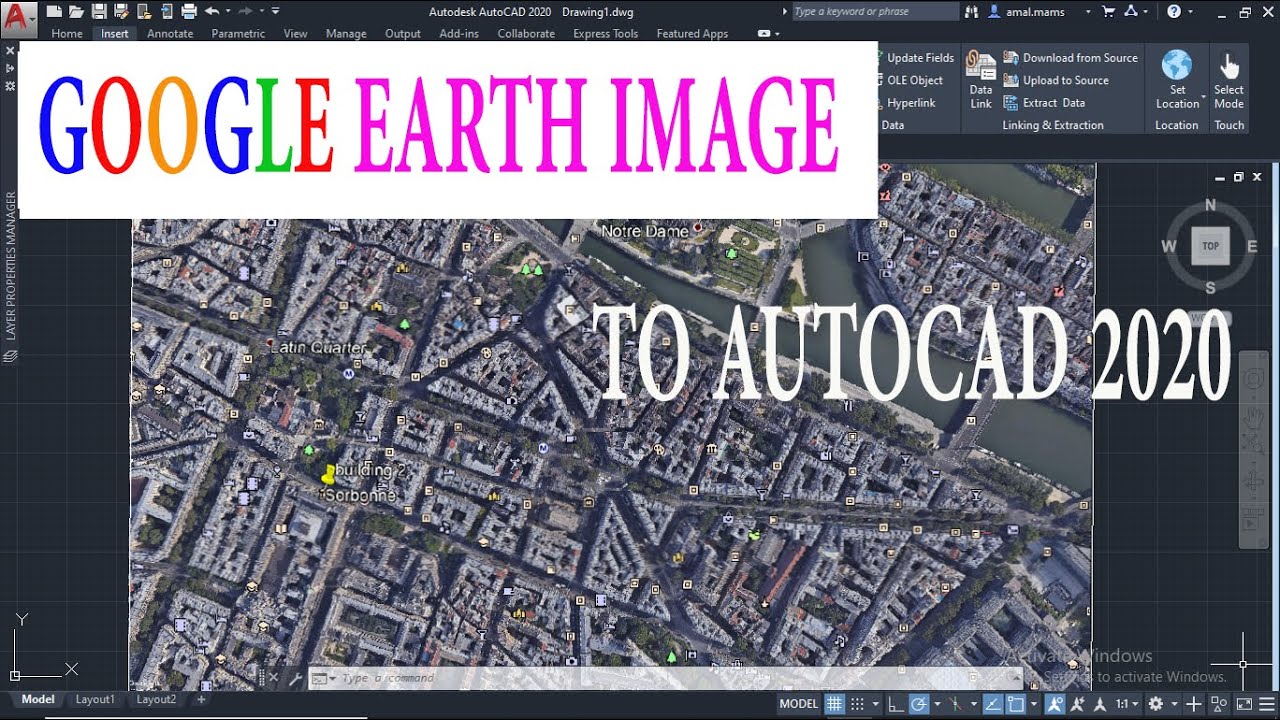Expand the snap mode dropdown arrow
This screenshot has height=720, width=1280.
pos(876,704)
